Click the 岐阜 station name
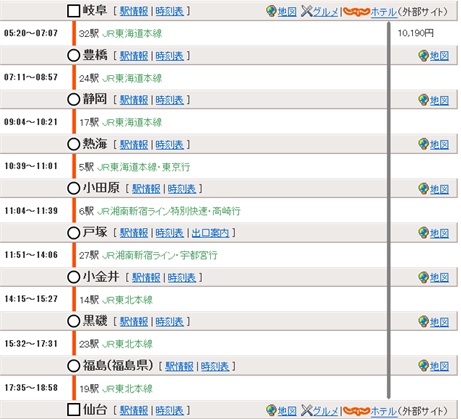 [x=95, y=11]
